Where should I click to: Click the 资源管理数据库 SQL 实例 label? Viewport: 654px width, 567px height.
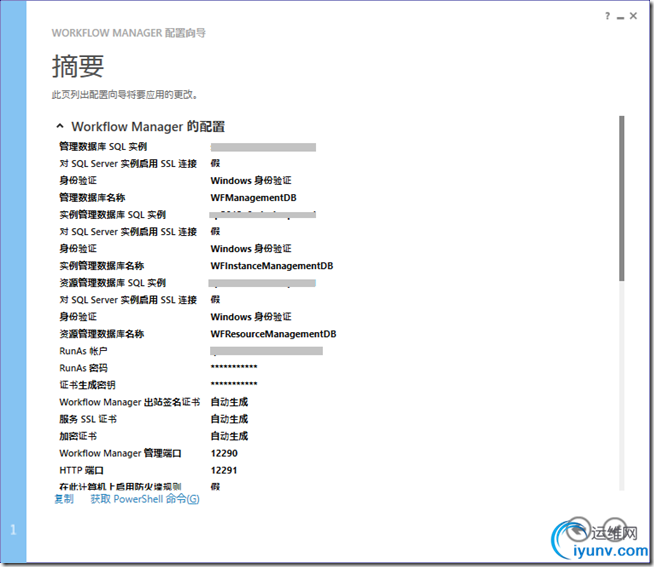click(x=113, y=283)
